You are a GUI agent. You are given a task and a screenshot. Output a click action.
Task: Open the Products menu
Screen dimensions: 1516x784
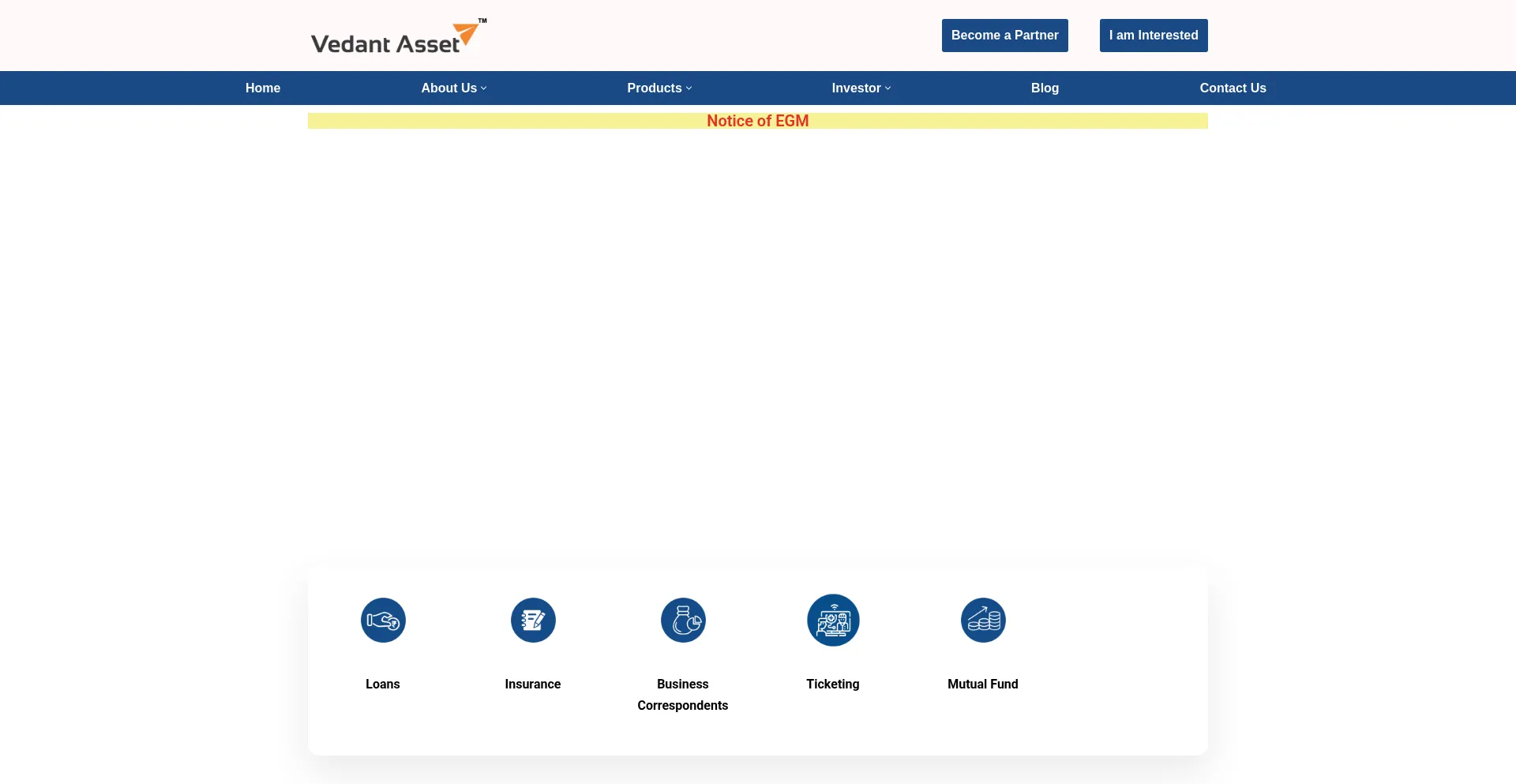[654, 88]
